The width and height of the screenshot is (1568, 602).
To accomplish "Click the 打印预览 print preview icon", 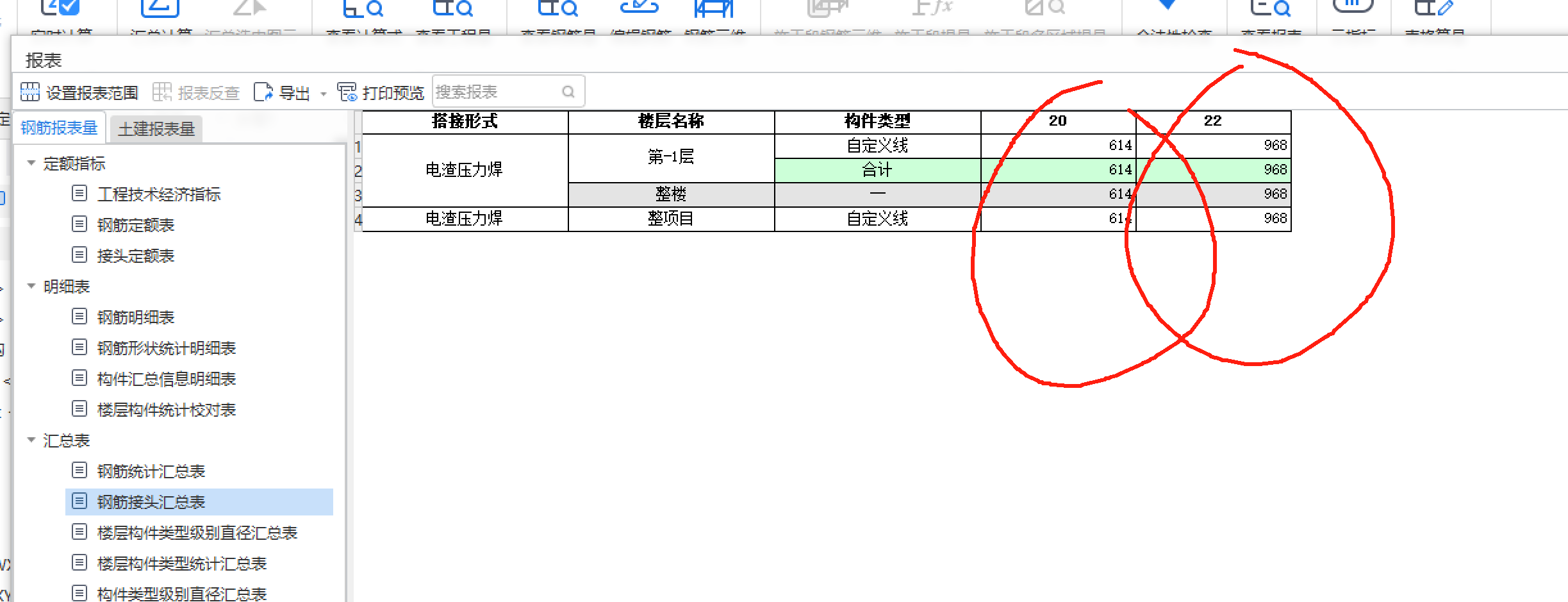I will pos(347,92).
